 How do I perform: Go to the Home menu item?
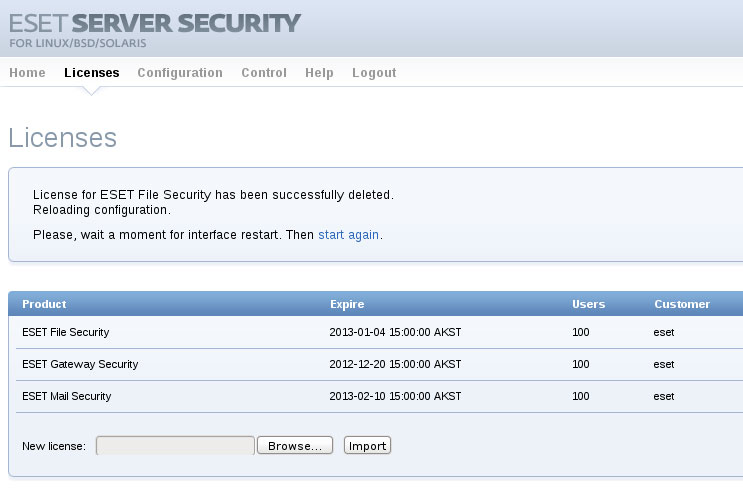pyautogui.click(x=27, y=73)
